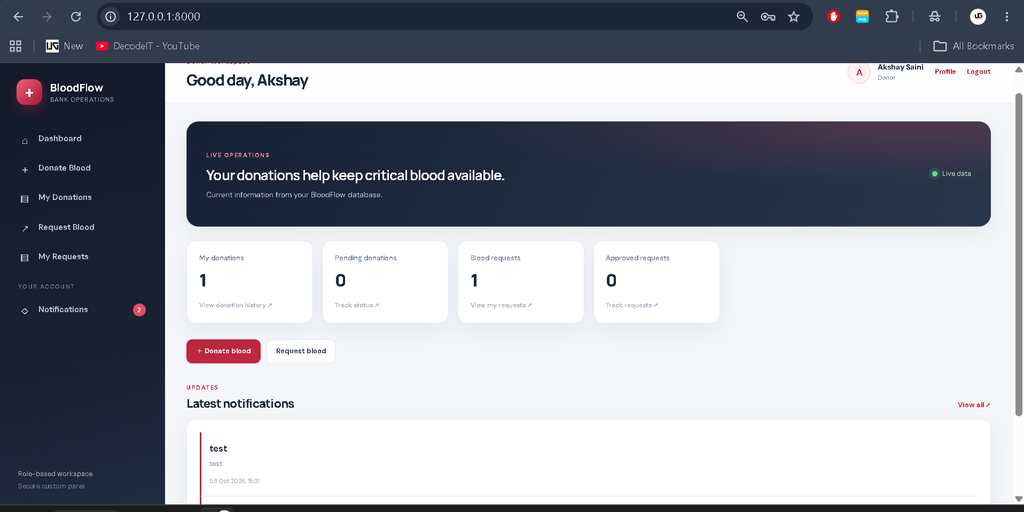The height and width of the screenshot is (512, 1024).
Task: Click the address bar URL 127.0.0.1:8000
Action: click(x=164, y=17)
